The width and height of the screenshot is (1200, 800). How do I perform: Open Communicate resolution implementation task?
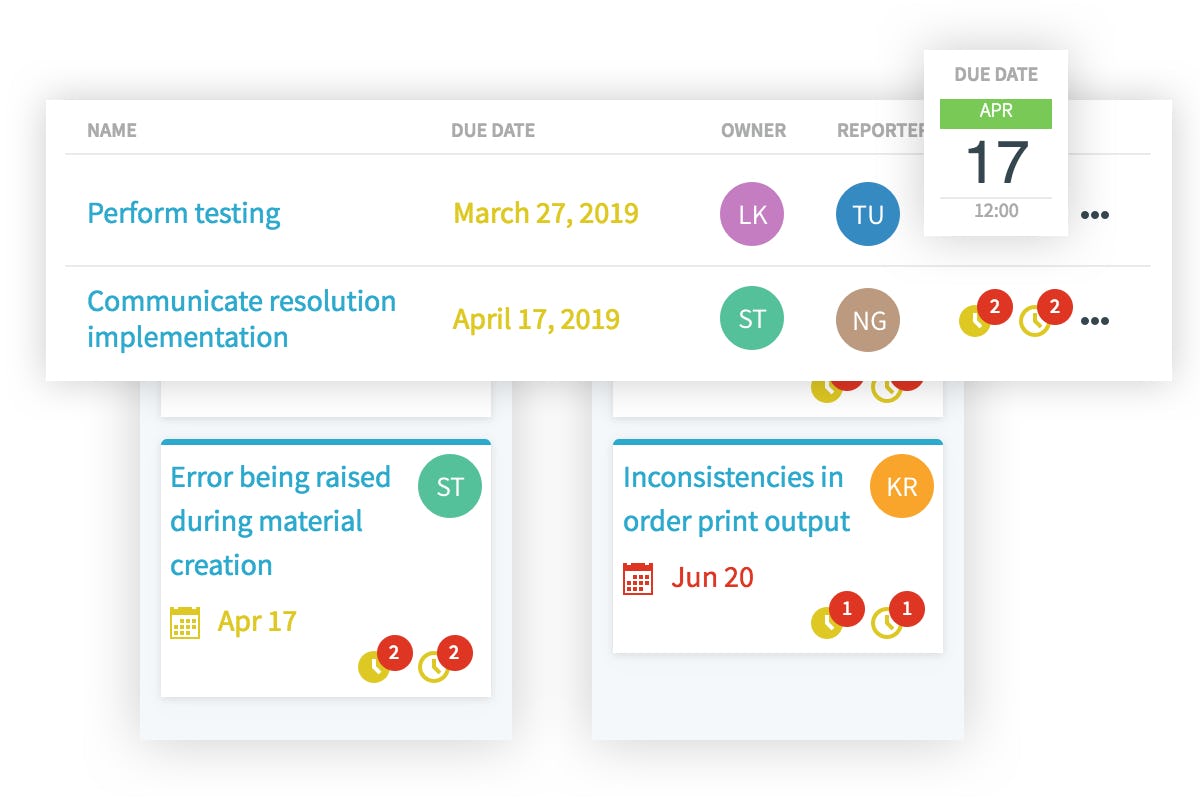241,319
